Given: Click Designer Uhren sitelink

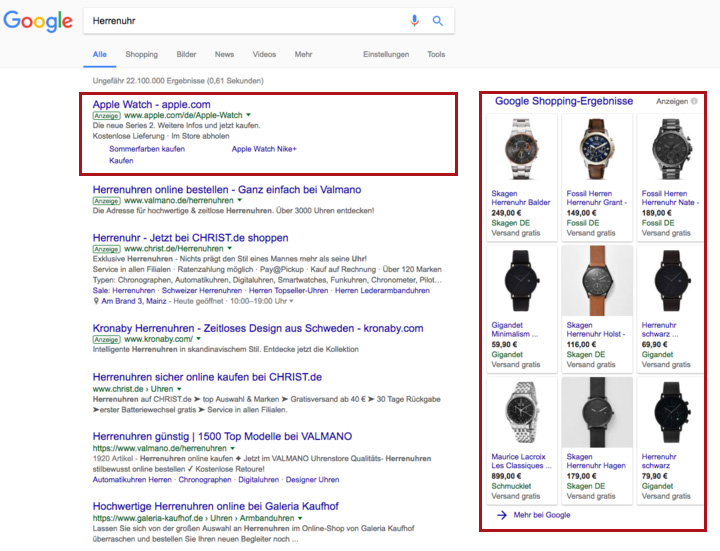Looking at the screenshot, I should coord(312,480).
